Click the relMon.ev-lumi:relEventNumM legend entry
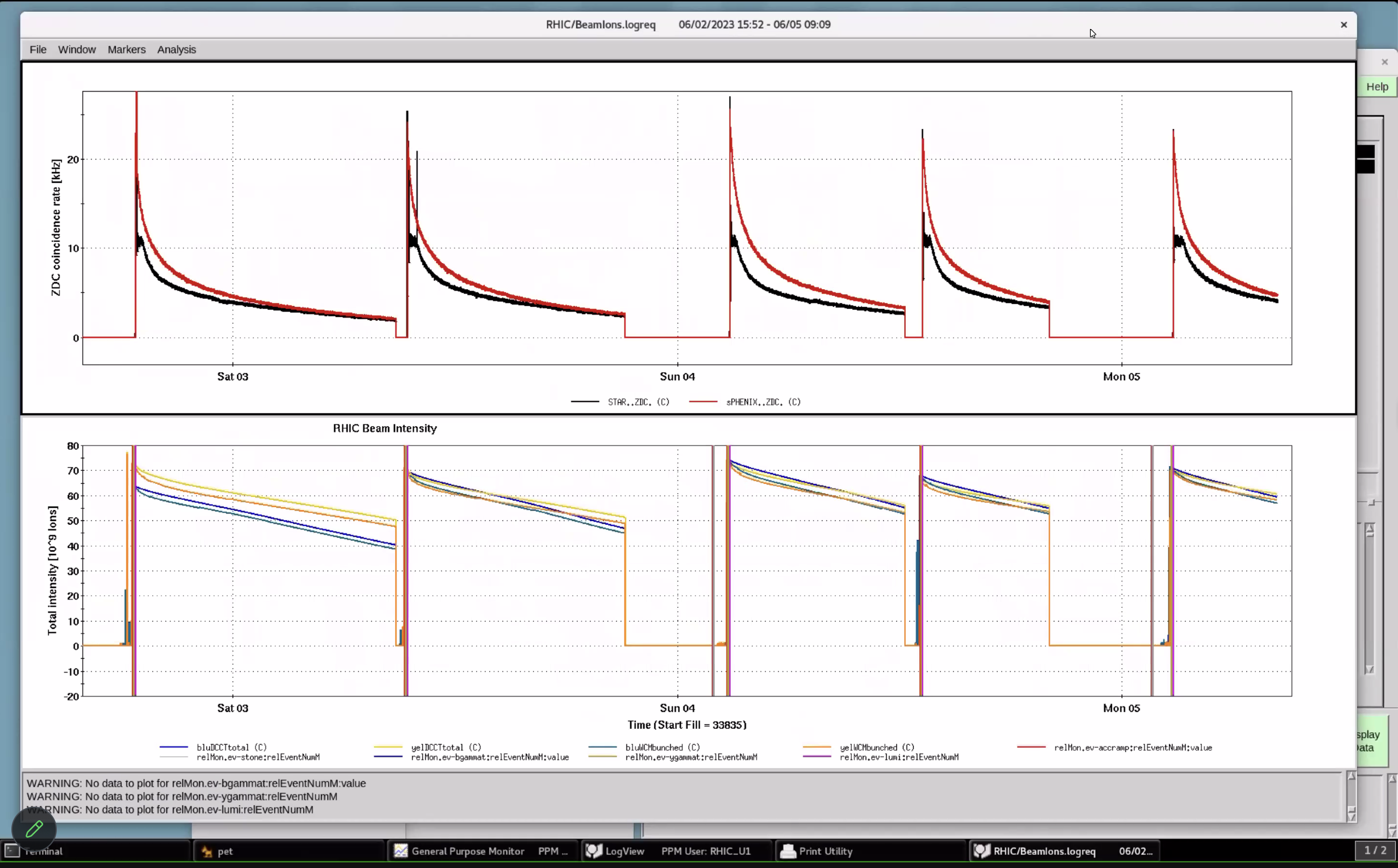Screen dimensions: 1398x868 pos(881,757)
